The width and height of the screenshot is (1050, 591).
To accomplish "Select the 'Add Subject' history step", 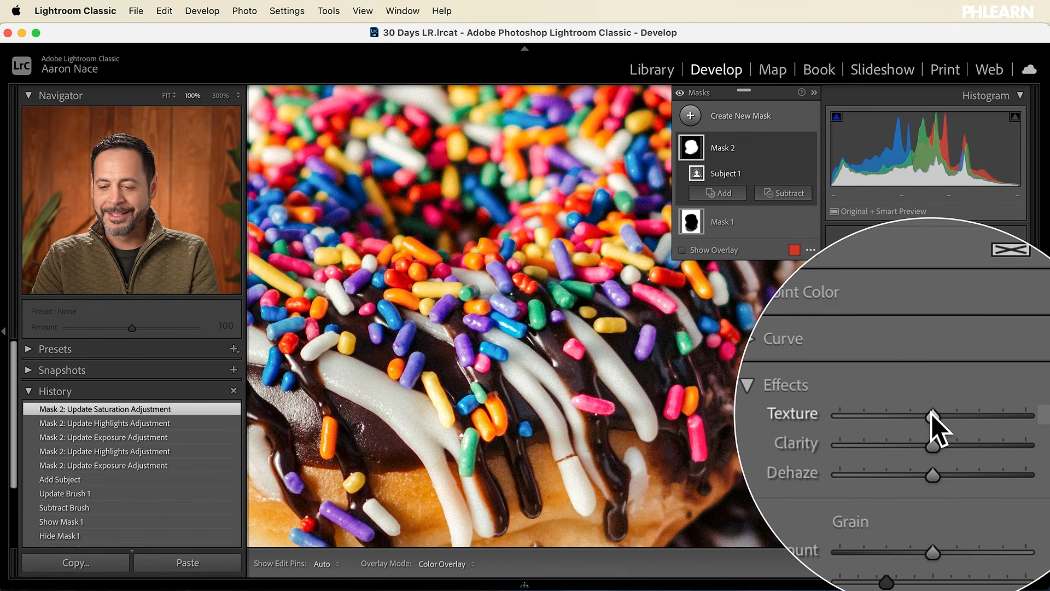I will (132, 479).
